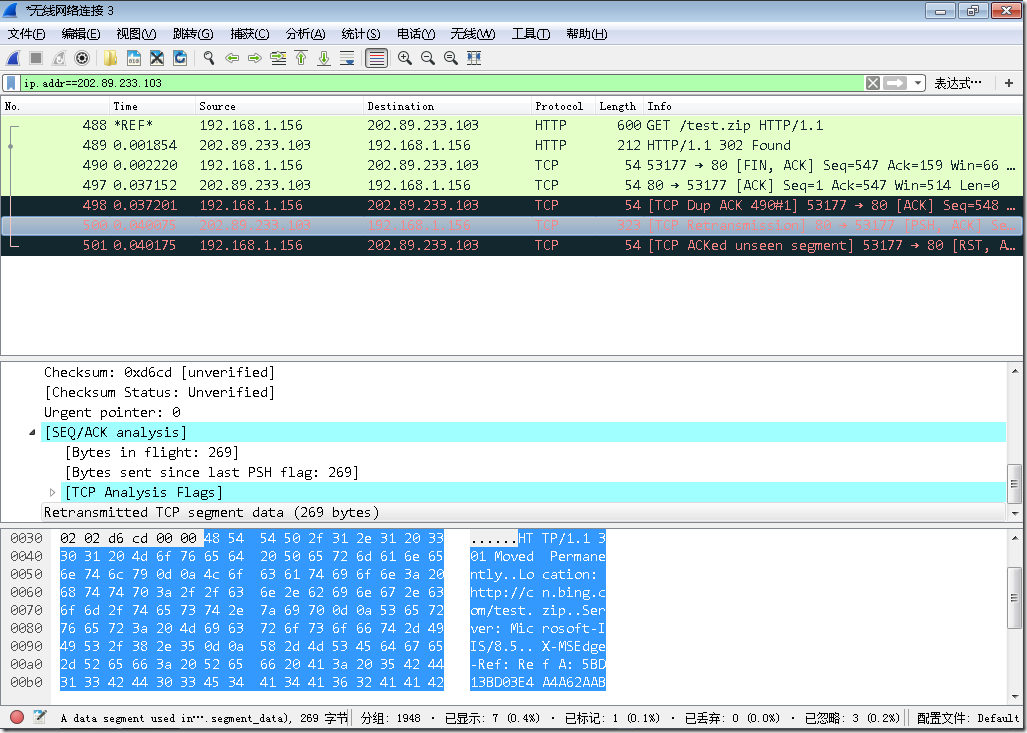Clear the display filter
Image resolution: width=1027 pixels, height=733 pixels.
pyautogui.click(x=872, y=83)
